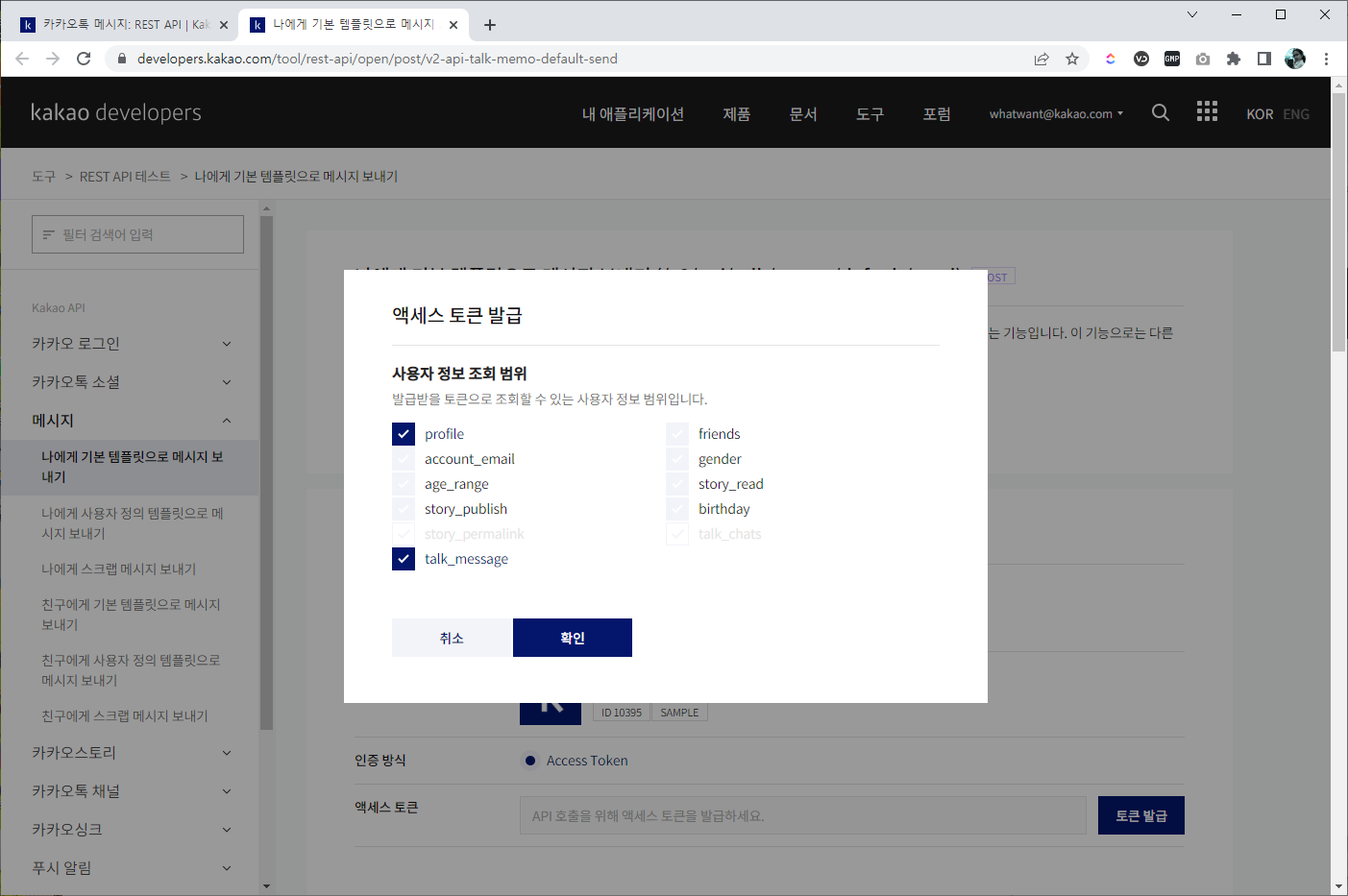Click the 도구 breadcrumb link
1348x896 pixels.
tap(43, 177)
